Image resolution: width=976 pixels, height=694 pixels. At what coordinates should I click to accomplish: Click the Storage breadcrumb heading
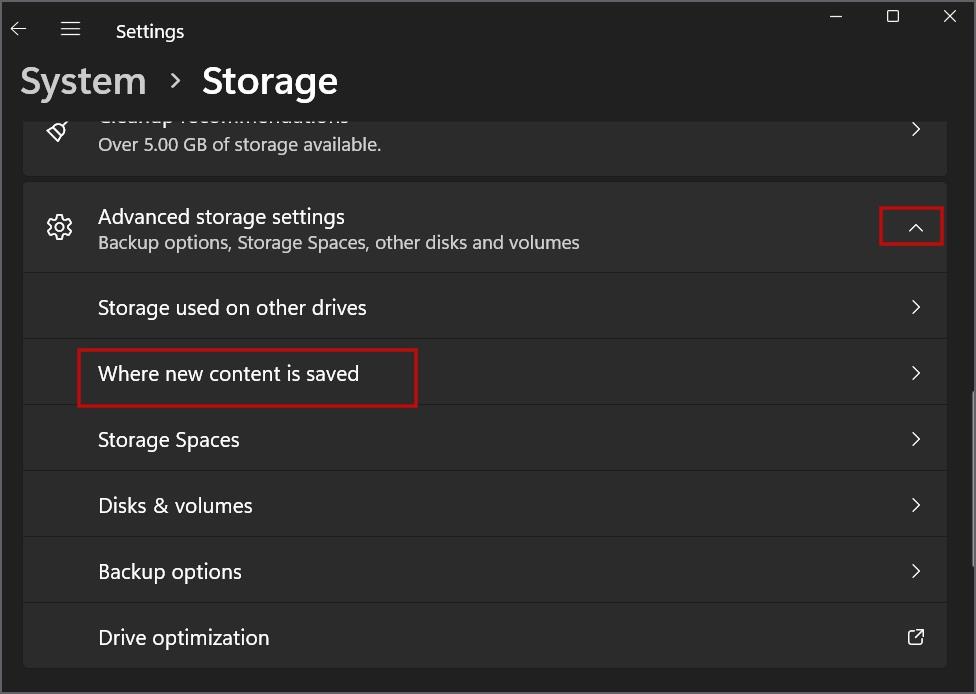point(270,82)
